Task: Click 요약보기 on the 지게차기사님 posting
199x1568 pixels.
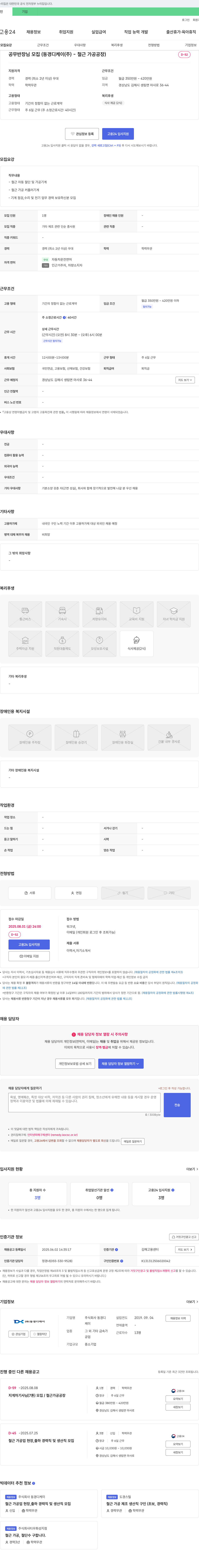Action: tap(178, 1399)
